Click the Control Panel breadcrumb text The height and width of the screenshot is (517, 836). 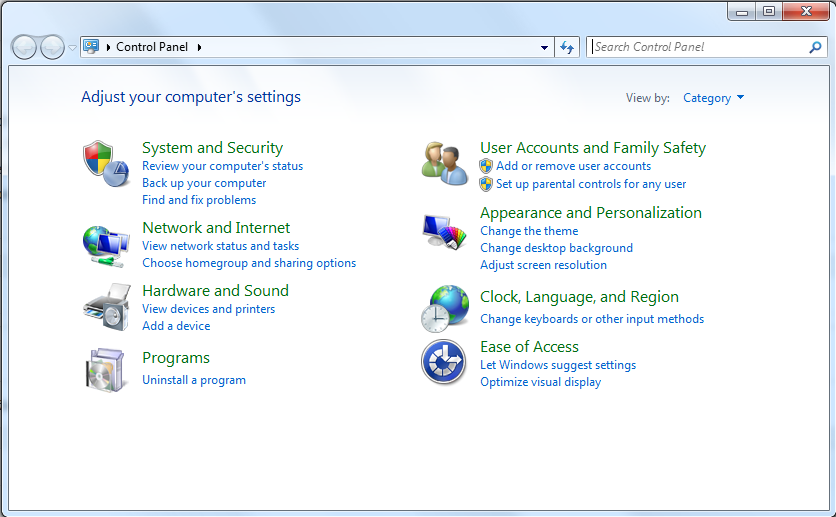(152, 47)
